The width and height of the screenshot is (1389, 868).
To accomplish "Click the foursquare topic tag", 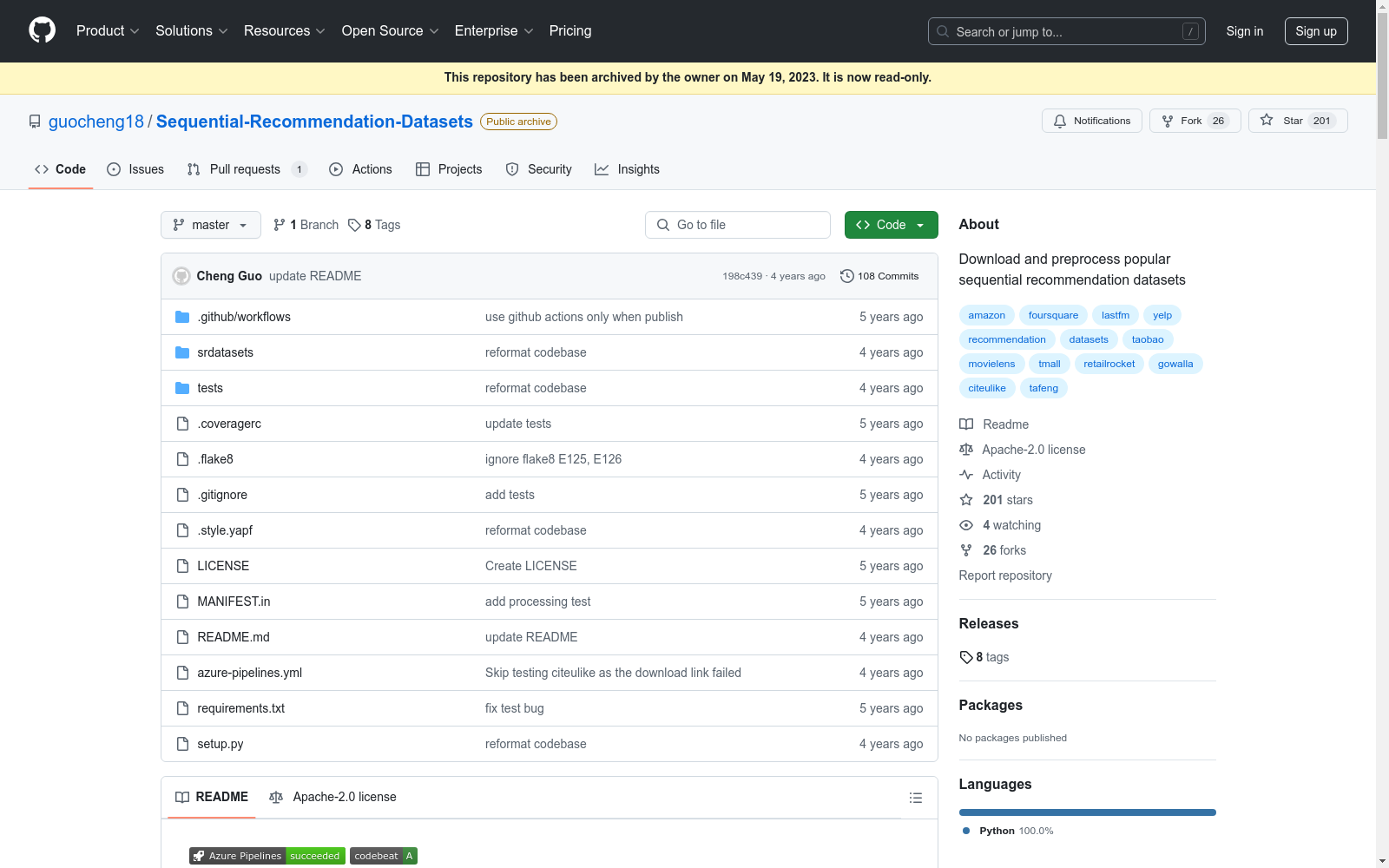I will [x=1053, y=315].
